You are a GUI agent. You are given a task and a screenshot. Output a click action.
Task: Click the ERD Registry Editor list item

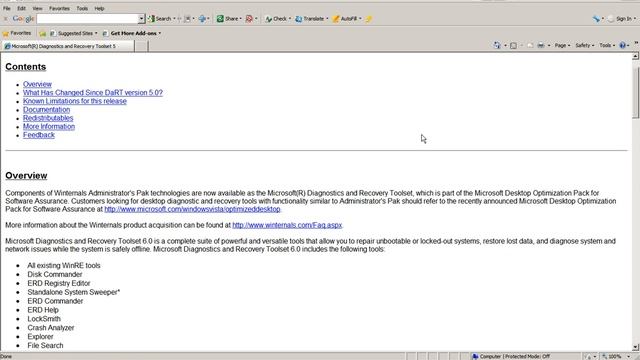(59, 283)
